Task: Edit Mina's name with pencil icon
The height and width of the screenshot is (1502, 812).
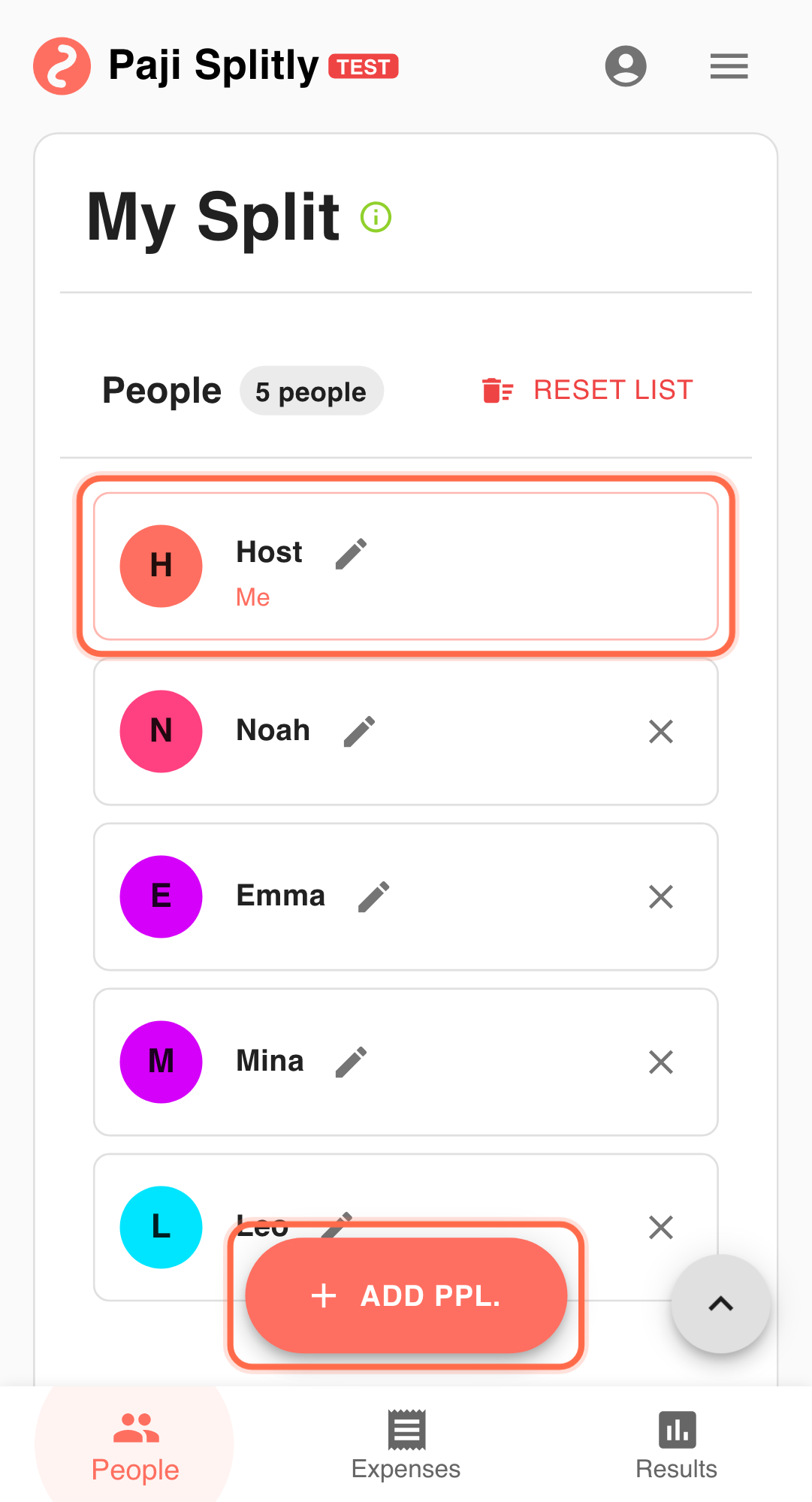Action: (351, 1062)
